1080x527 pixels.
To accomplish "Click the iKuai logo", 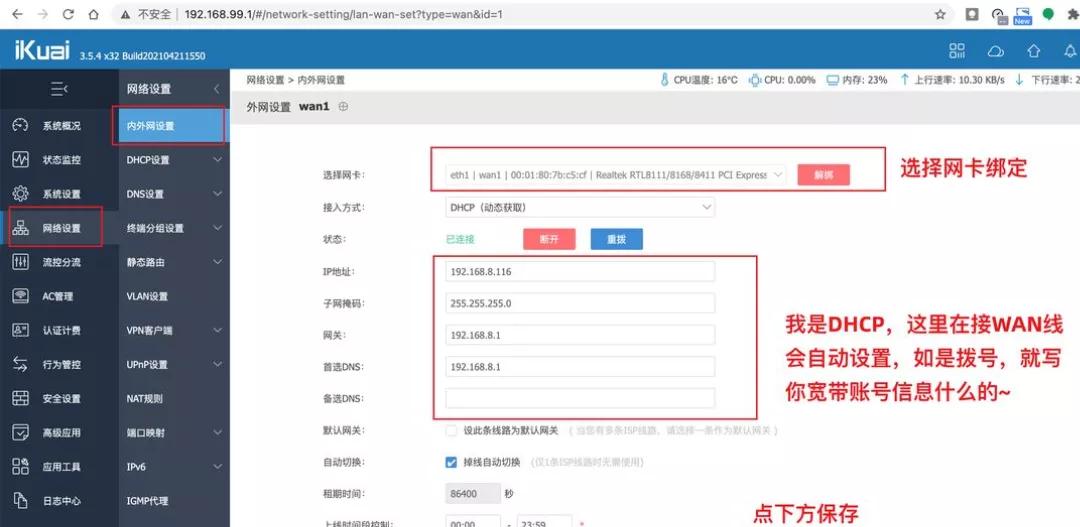I will [x=42, y=50].
